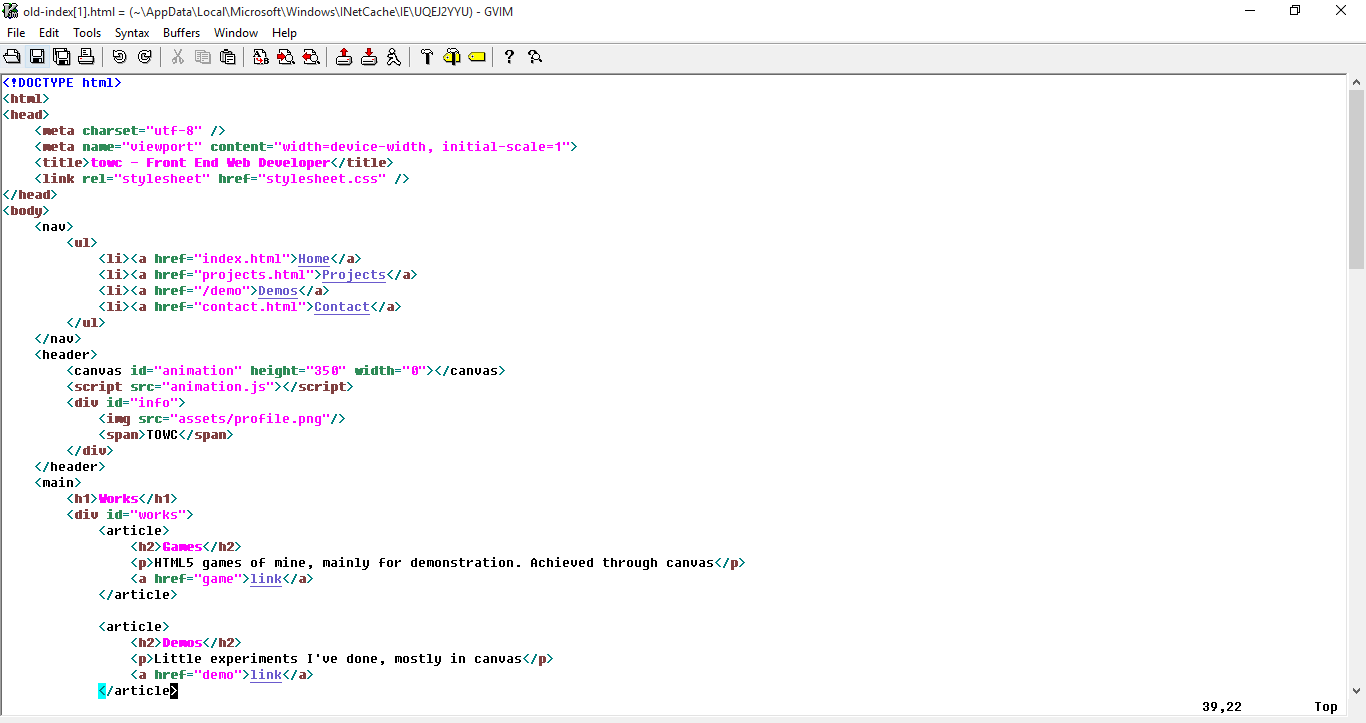Click the Demos h2 heading text
Image resolution: width=1366 pixels, height=723 pixels.
(x=182, y=642)
